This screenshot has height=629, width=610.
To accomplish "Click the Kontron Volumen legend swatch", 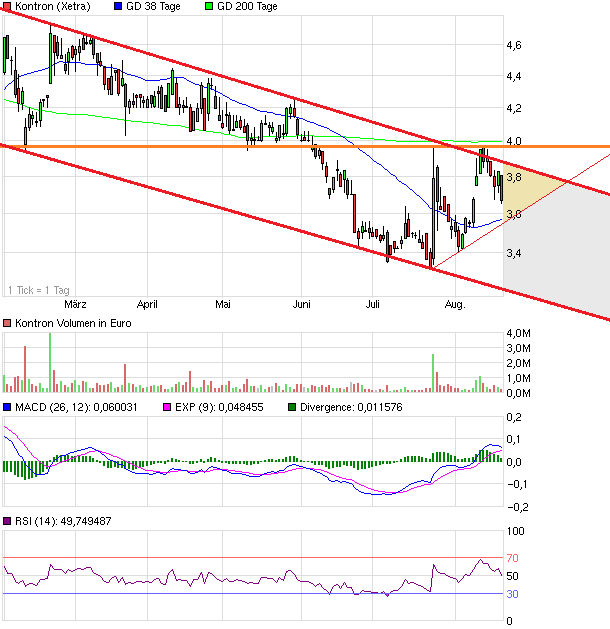I will tap(7, 323).
